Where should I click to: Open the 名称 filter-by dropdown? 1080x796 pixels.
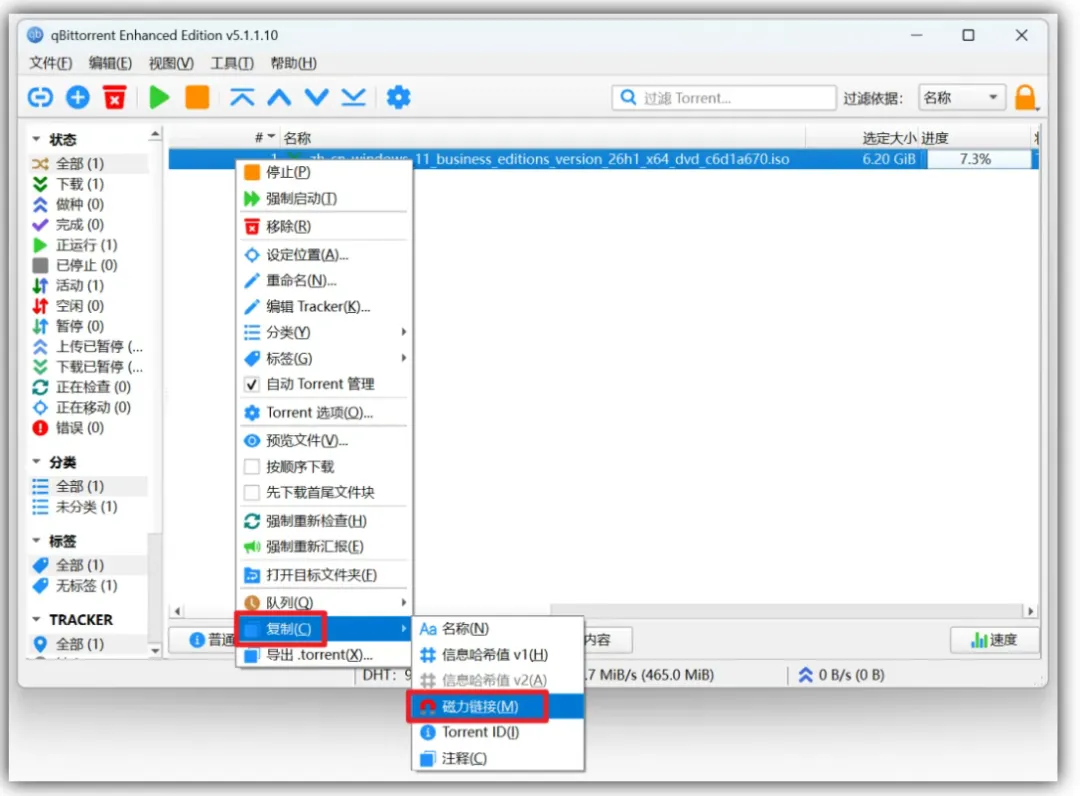tap(962, 98)
